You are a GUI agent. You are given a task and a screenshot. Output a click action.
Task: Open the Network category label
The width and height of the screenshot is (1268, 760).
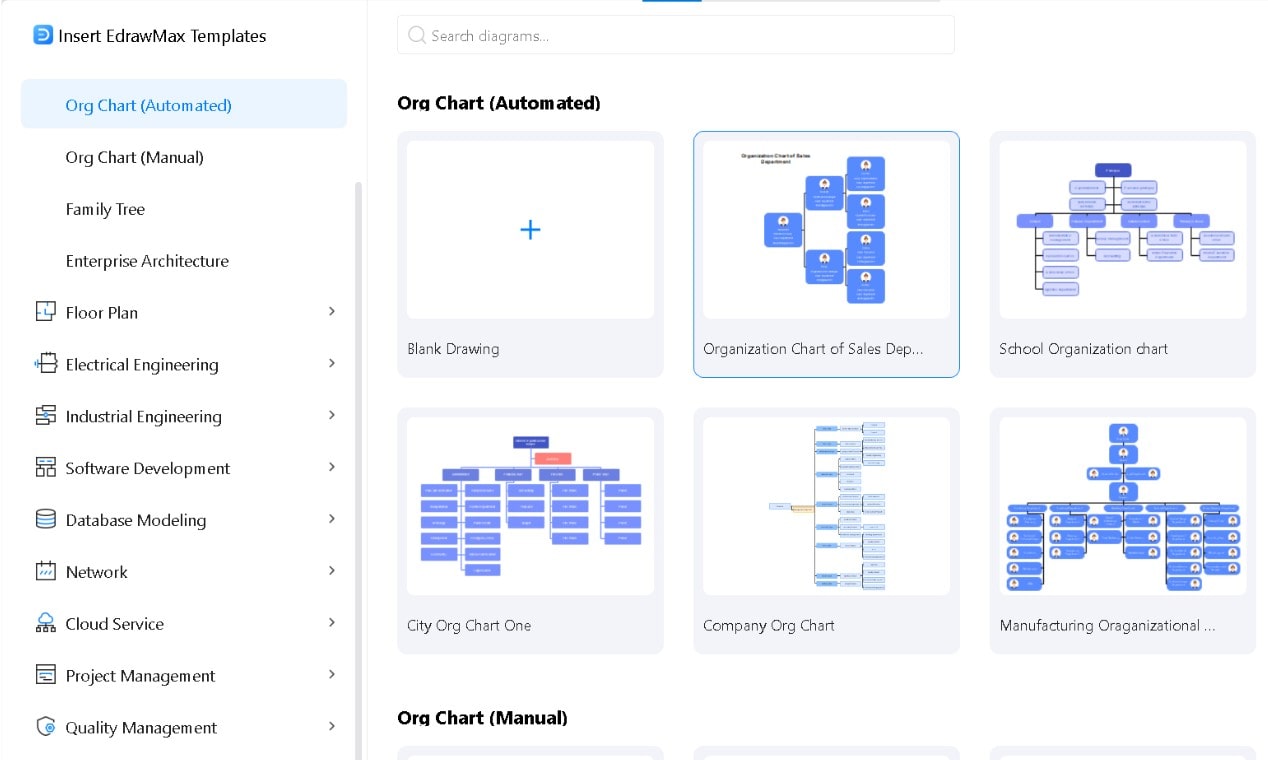click(97, 572)
